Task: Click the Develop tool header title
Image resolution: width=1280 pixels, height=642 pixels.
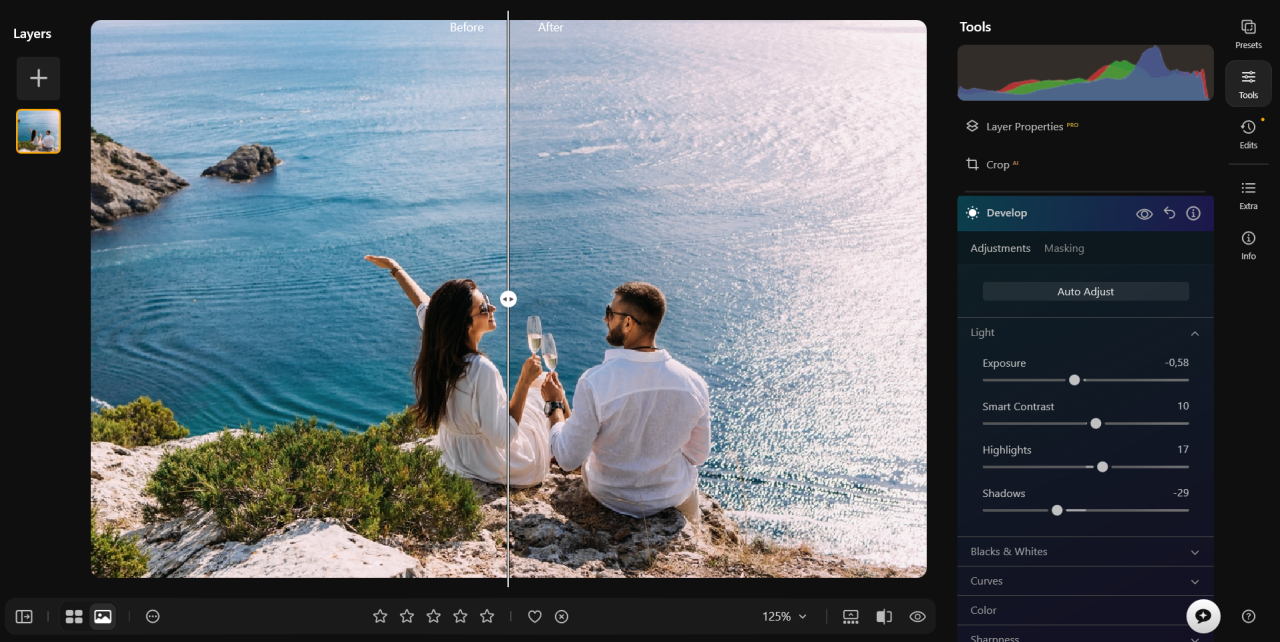Action: (x=1006, y=213)
